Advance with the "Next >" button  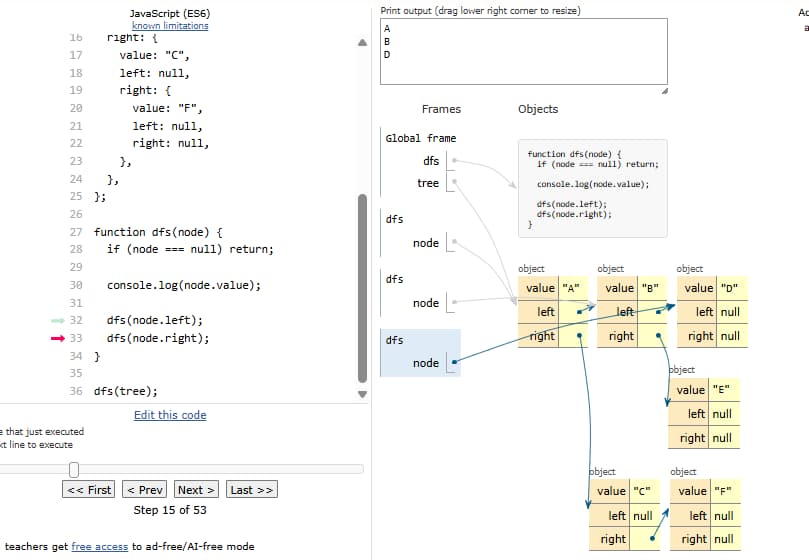pyautogui.click(x=197, y=489)
